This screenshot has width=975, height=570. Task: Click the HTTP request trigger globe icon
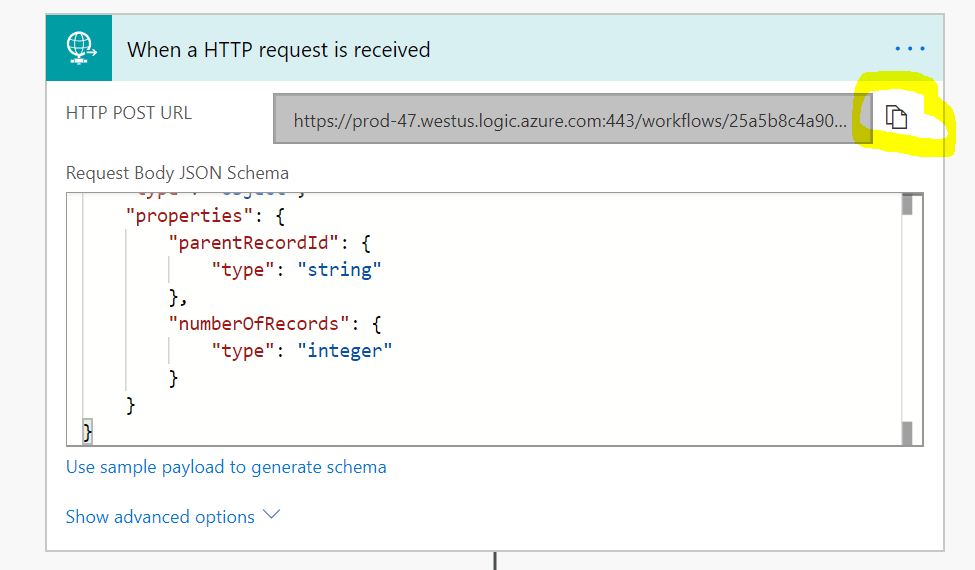pos(79,48)
